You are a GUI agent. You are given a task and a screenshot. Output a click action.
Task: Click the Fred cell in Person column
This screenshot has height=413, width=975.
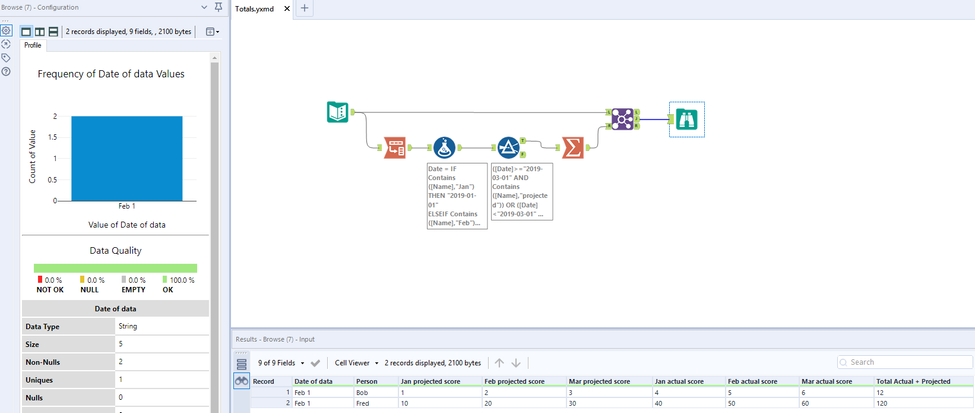(x=376, y=403)
